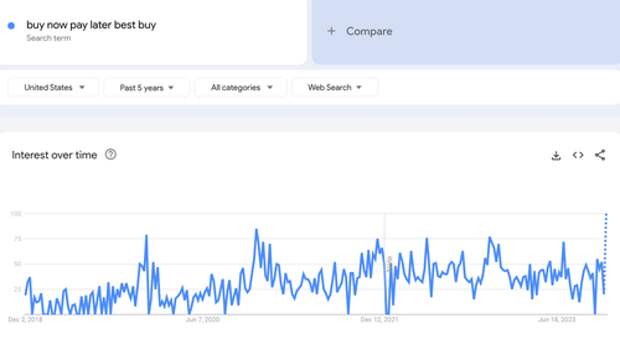Open the All categories dropdown

point(241,87)
